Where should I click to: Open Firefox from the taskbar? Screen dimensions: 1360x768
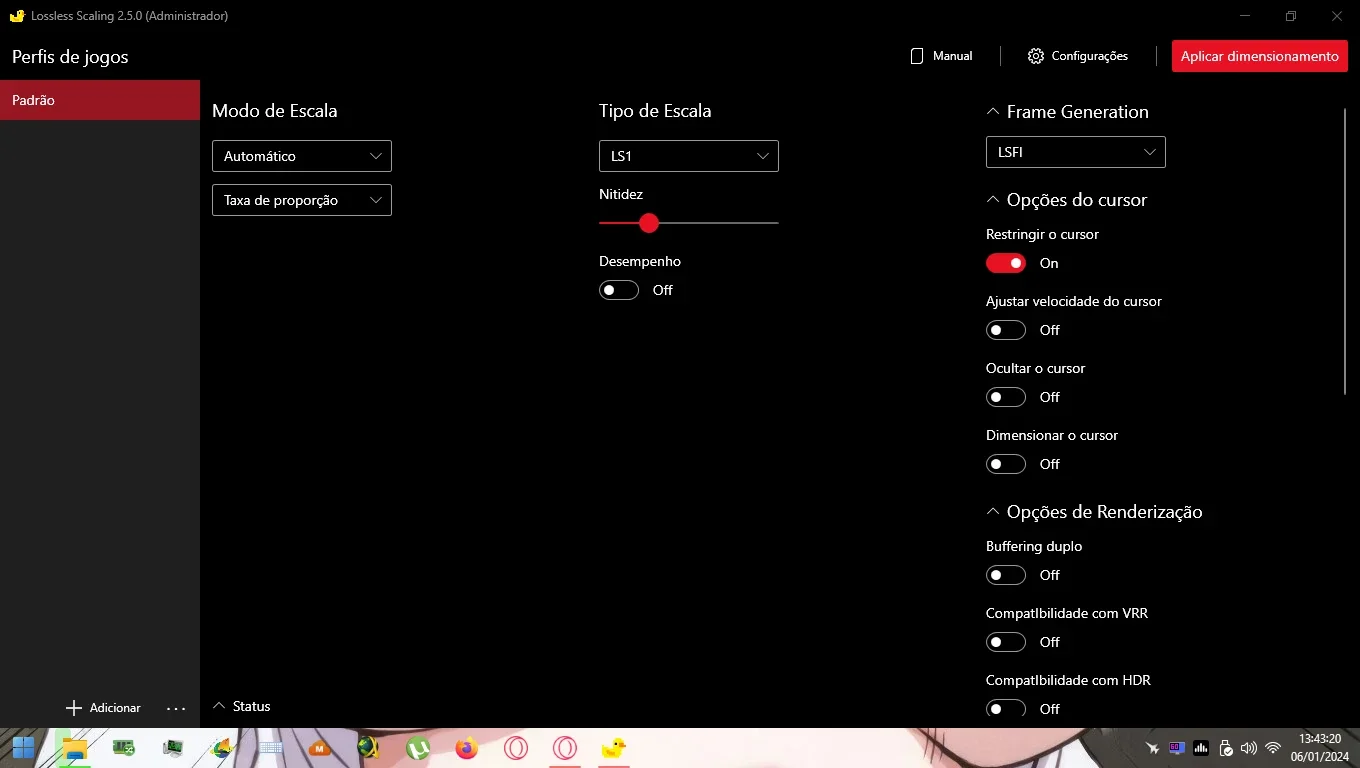(467, 748)
